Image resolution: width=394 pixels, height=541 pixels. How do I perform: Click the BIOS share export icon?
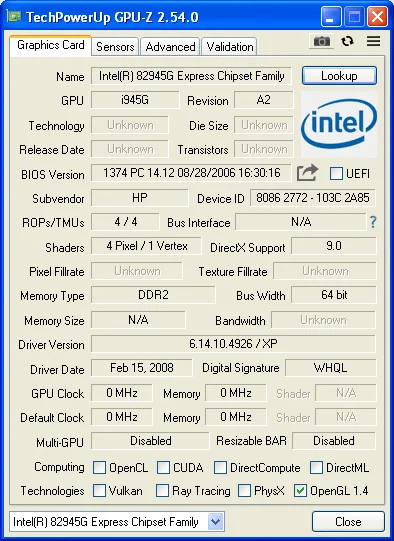coord(307,173)
